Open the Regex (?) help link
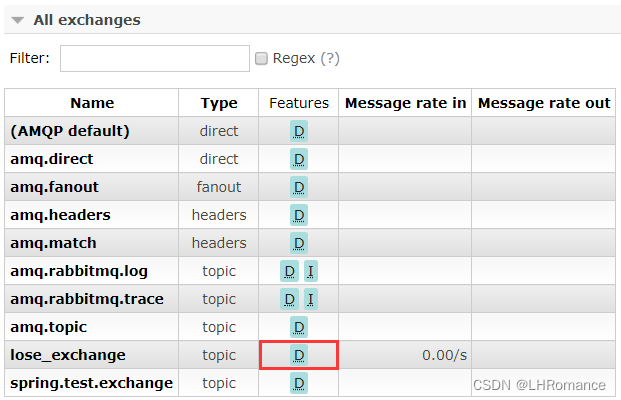 [330, 58]
